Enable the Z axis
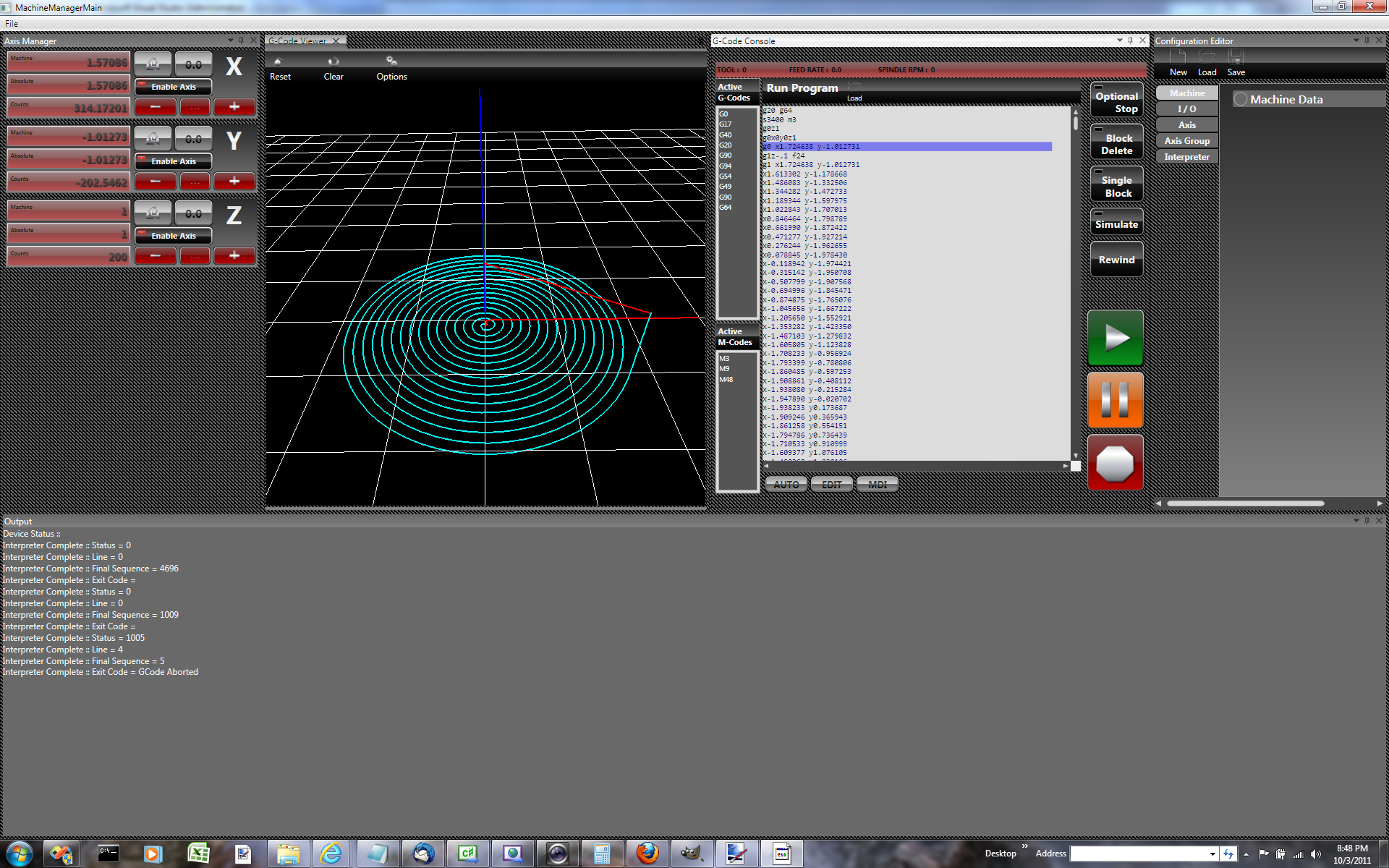 173,236
